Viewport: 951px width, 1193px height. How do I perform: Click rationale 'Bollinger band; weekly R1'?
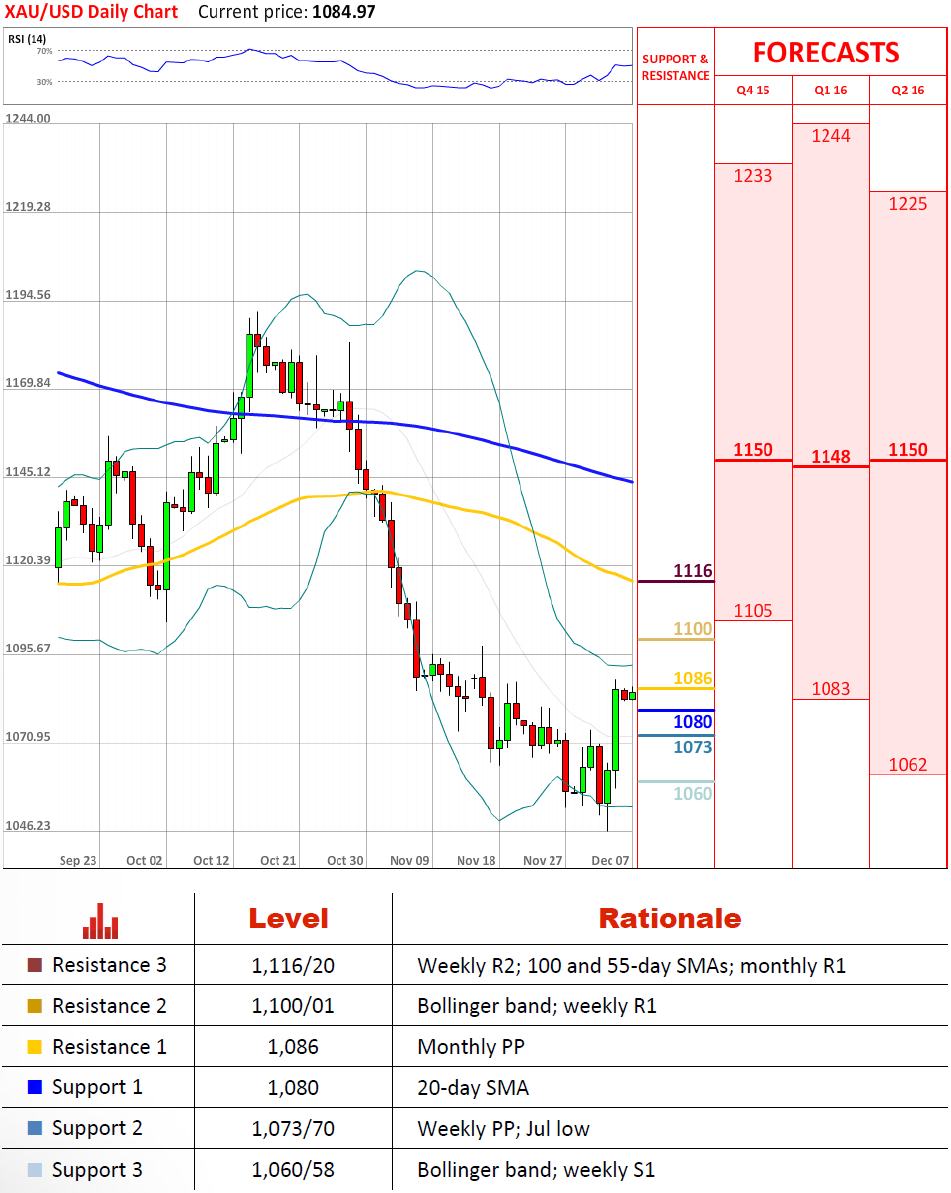pos(537,1007)
